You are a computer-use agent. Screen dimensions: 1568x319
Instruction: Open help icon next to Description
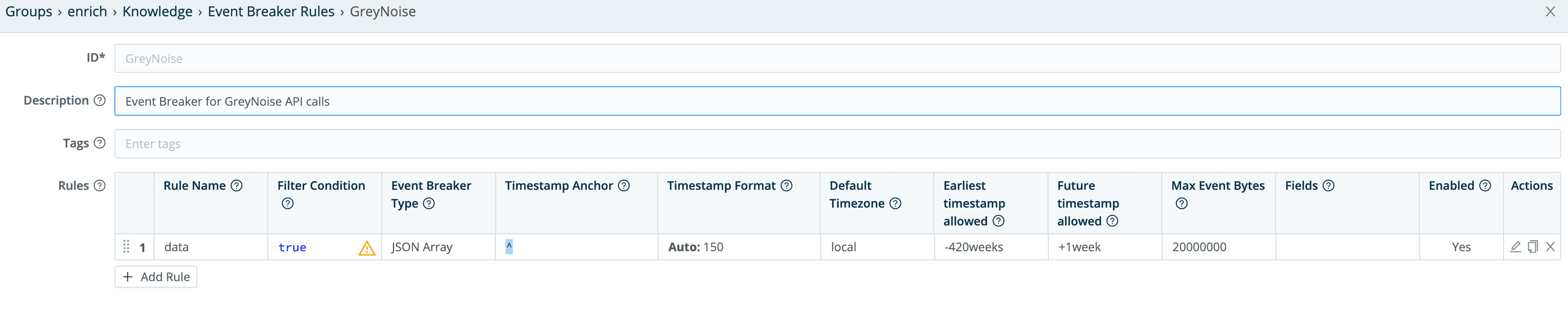tap(100, 100)
